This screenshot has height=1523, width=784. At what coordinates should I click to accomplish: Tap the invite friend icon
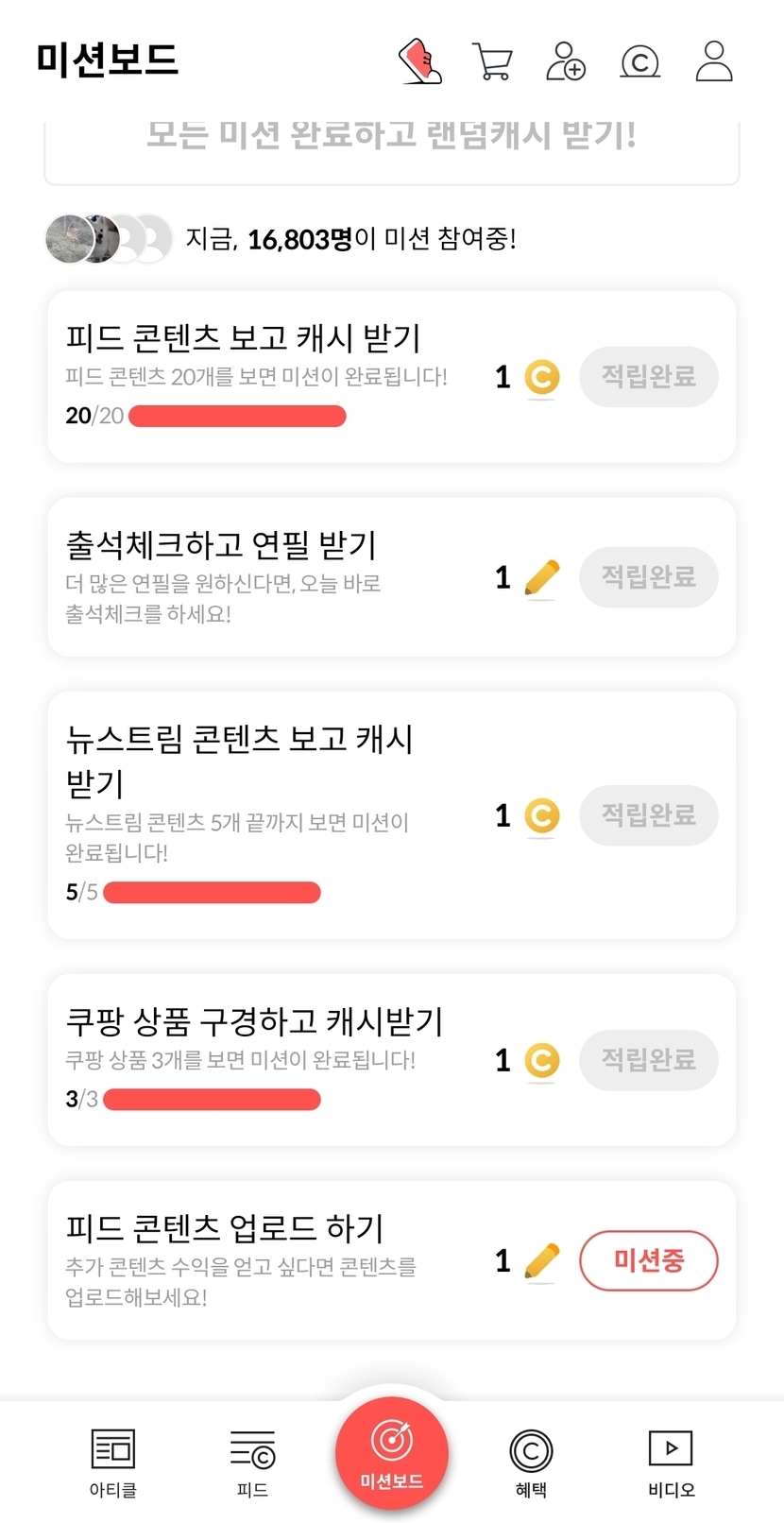(566, 61)
